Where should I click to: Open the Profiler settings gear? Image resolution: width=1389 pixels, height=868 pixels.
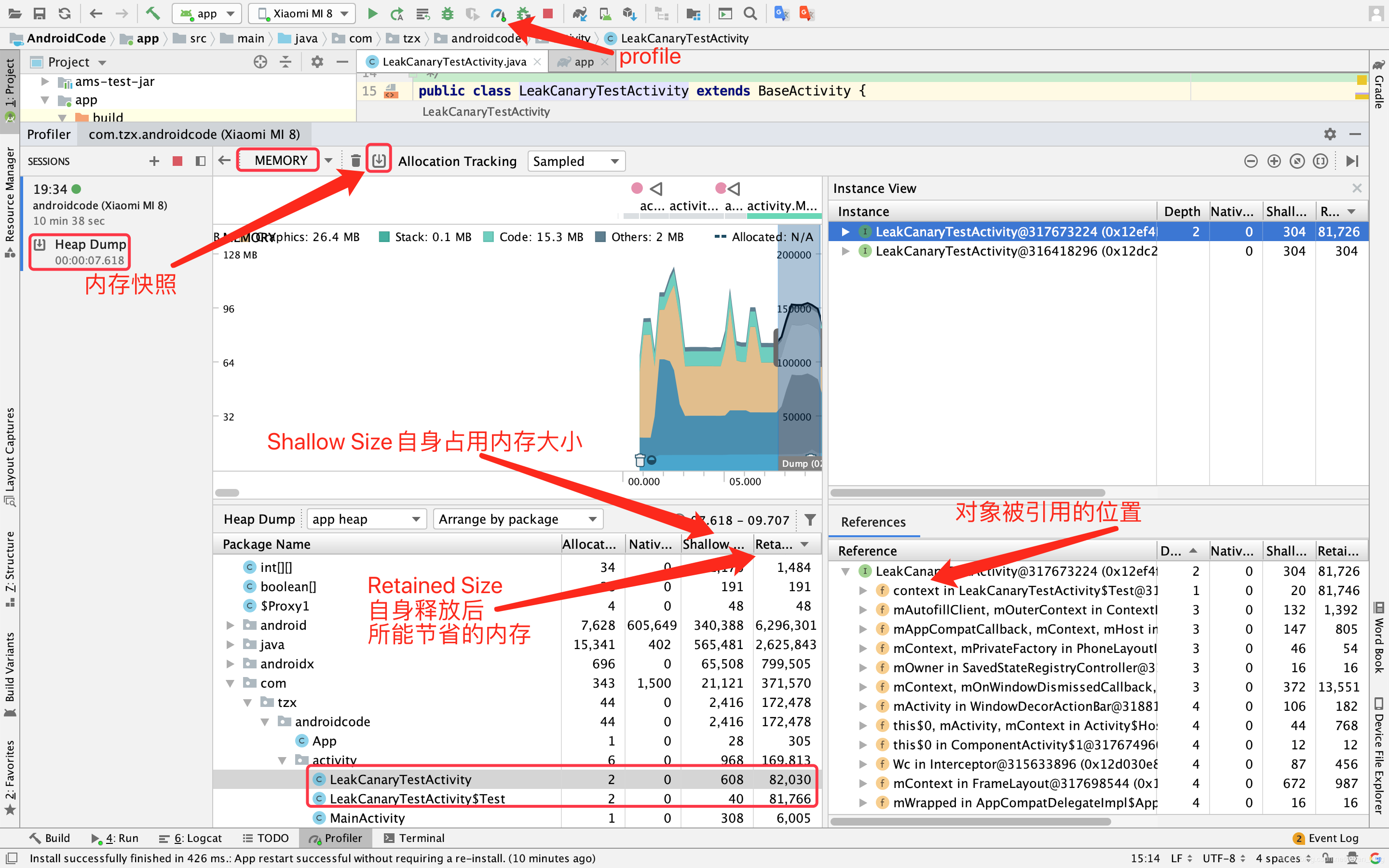tap(1331, 134)
